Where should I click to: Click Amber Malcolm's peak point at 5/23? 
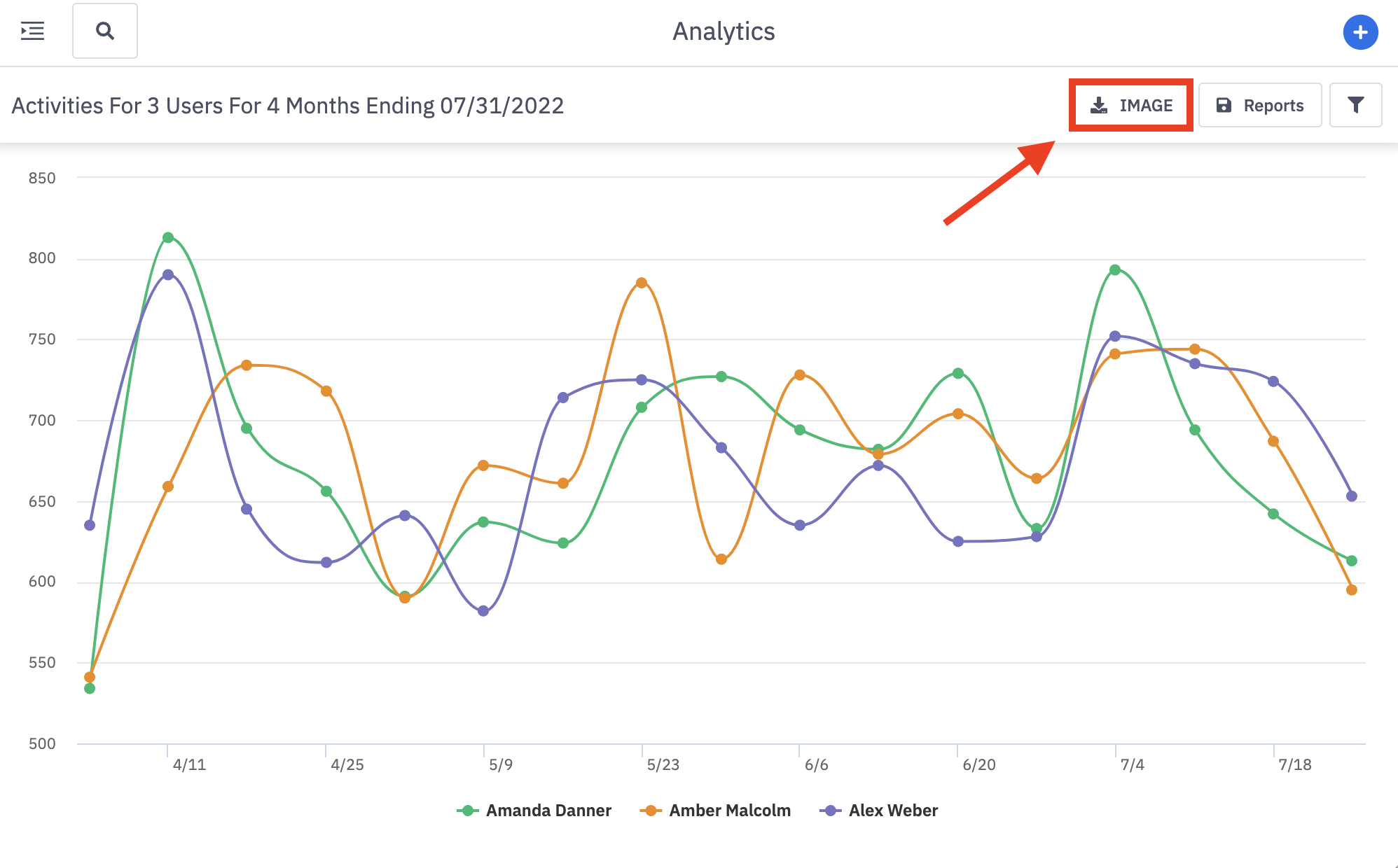642,283
